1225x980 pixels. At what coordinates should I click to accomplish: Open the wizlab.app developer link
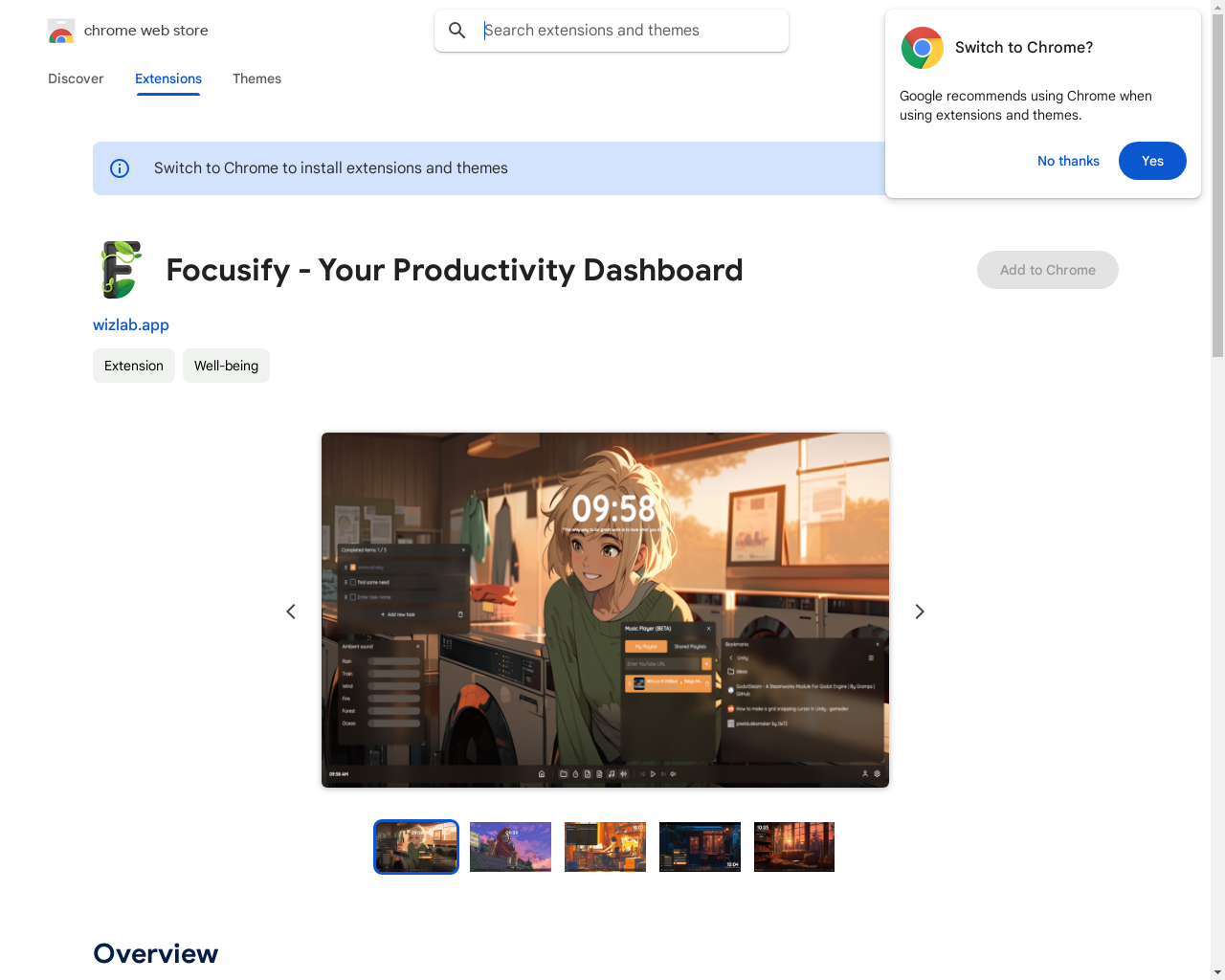click(x=131, y=324)
